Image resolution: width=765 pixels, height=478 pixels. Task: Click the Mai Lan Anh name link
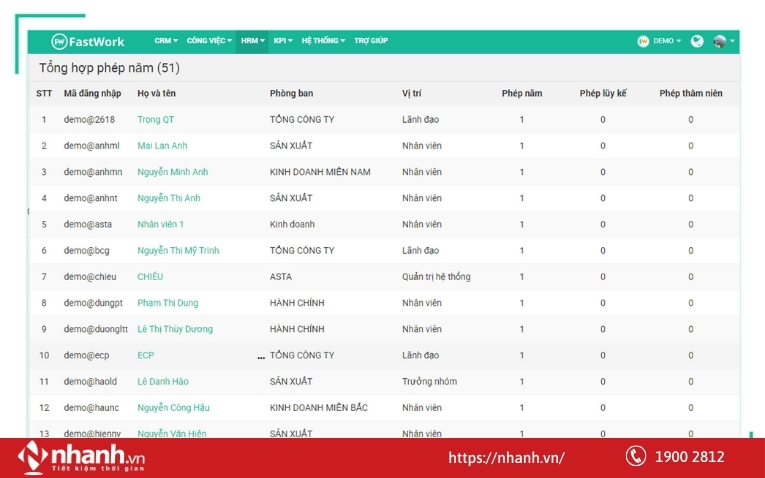tap(161, 146)
